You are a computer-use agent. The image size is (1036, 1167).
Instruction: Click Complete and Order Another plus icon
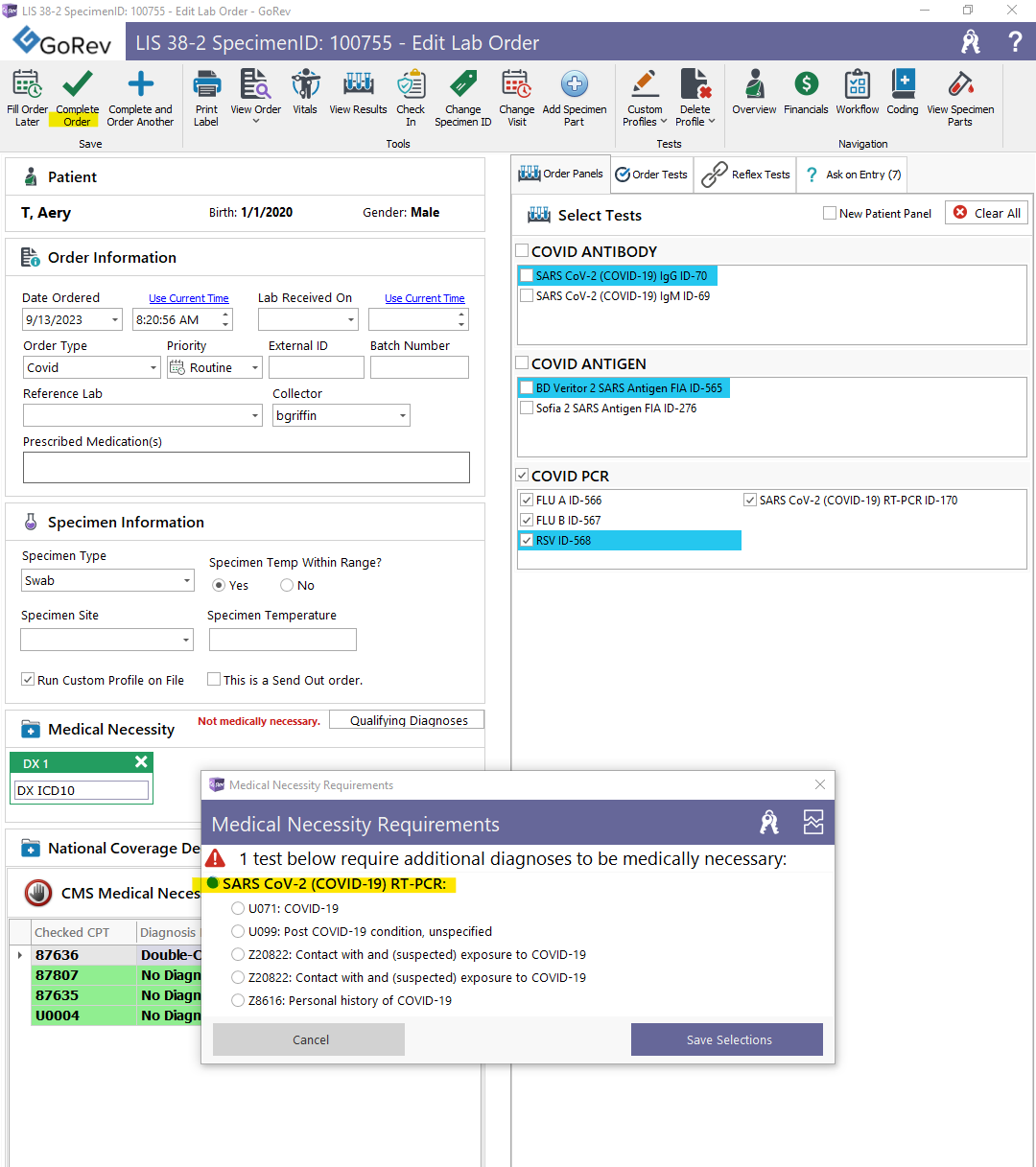pos(140,84)
